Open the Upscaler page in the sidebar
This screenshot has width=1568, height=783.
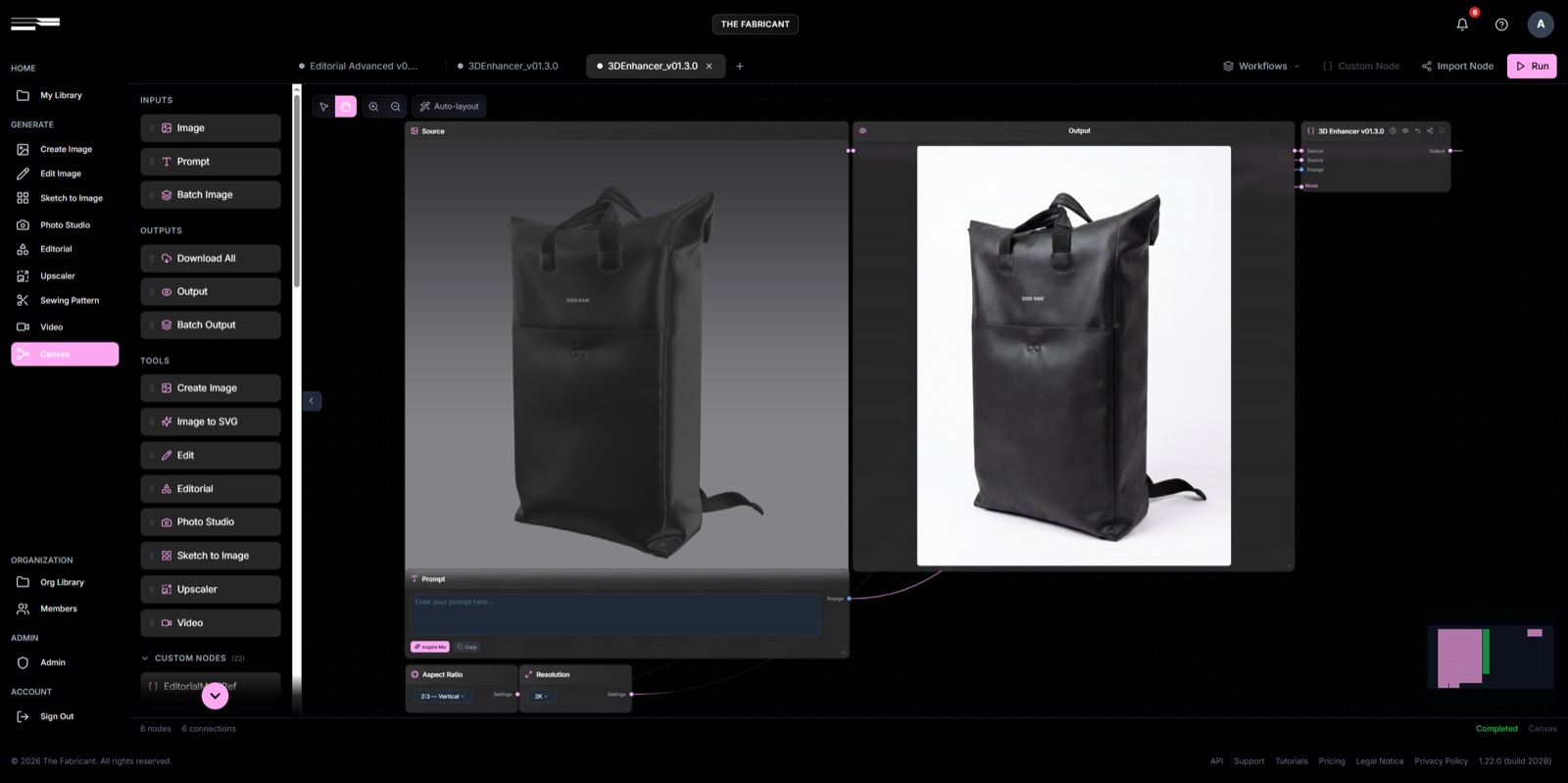coord(57,275)
